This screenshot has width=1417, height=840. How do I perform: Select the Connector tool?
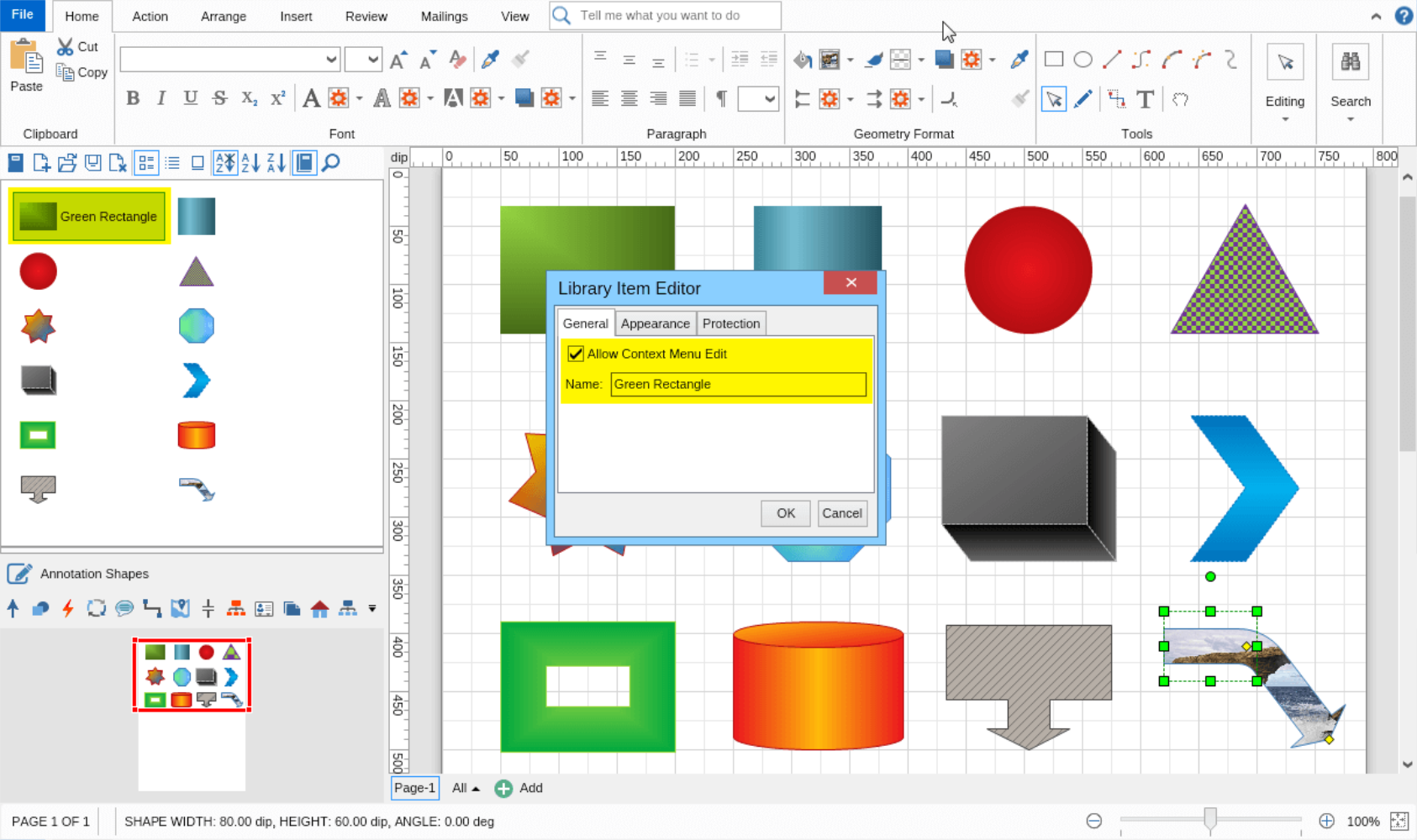click(1116, 99)
